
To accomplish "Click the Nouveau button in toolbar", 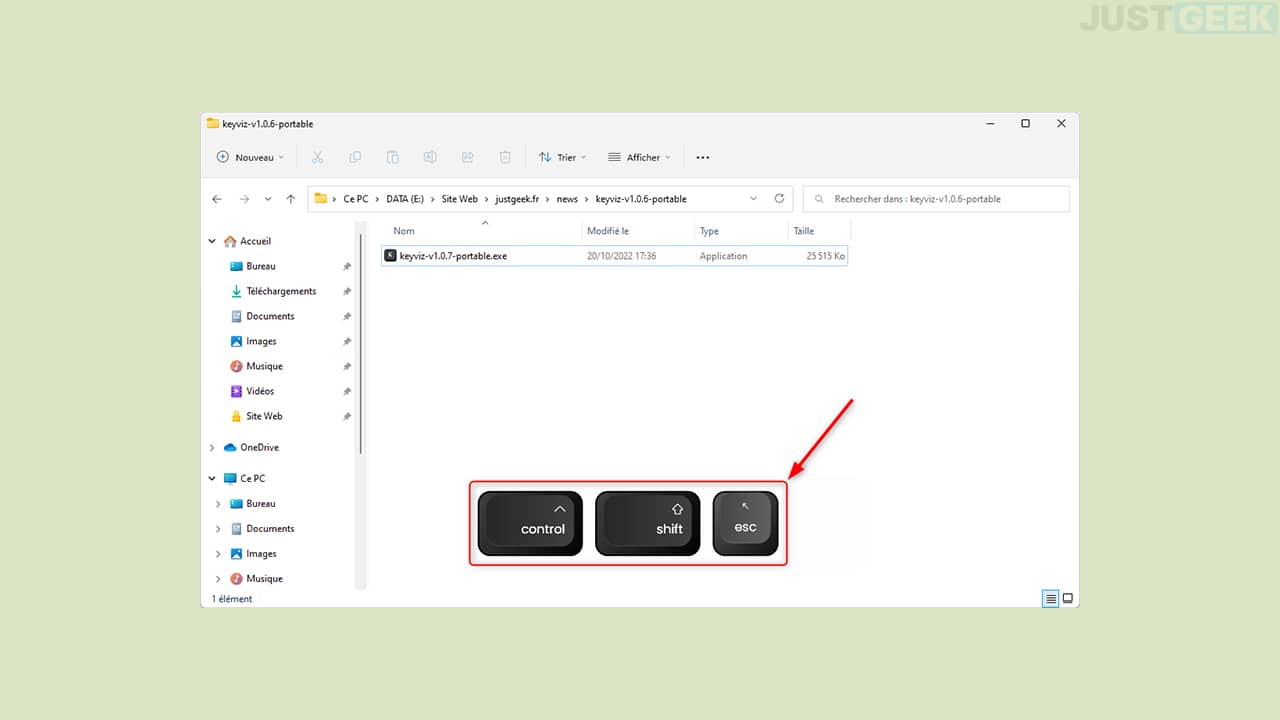I will tap(250, 157).
